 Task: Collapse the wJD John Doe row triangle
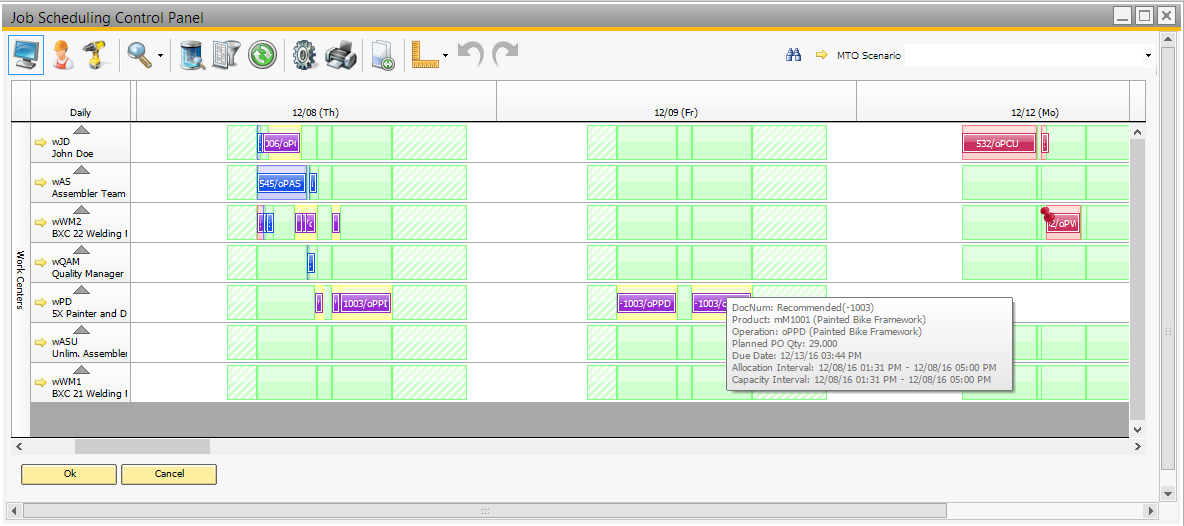[81, 129]
